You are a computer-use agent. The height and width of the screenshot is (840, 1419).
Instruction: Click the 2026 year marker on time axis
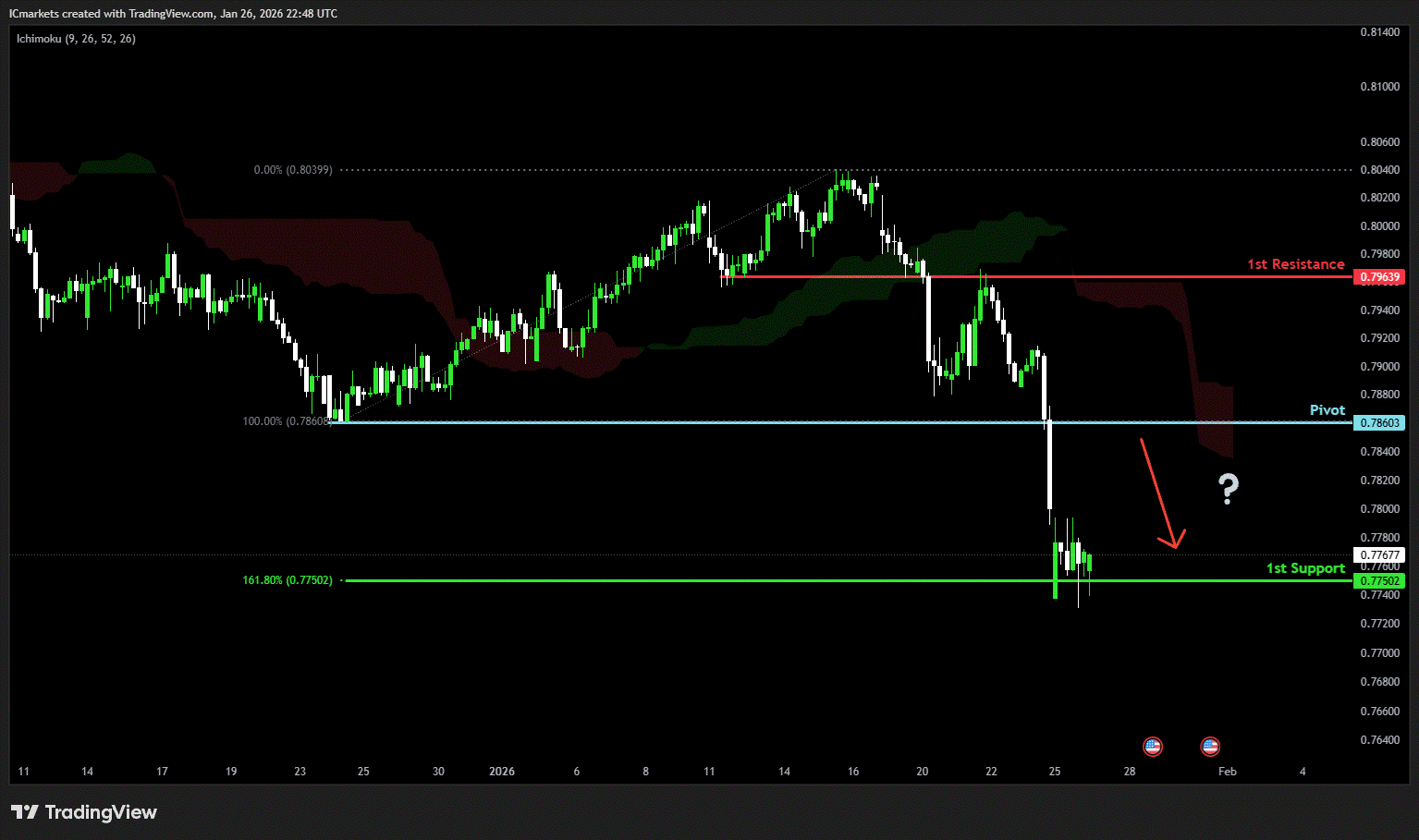502,772
